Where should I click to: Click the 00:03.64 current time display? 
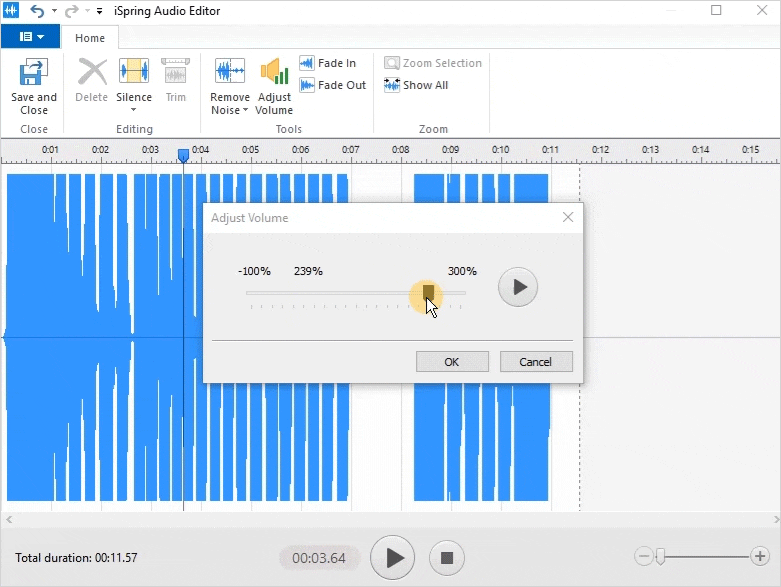point(319,558)
